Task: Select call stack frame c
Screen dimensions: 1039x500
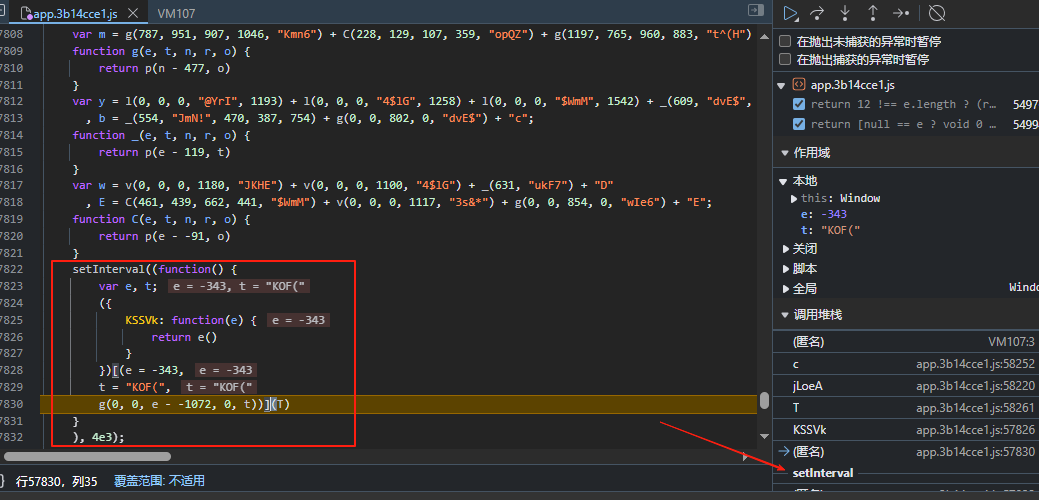Action: (906, 364)
